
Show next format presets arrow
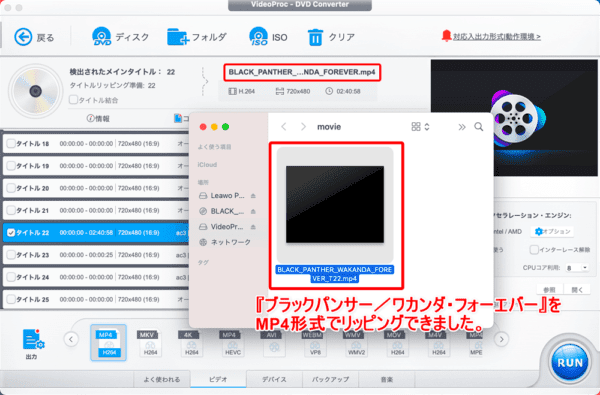click(x=501, y=339)
